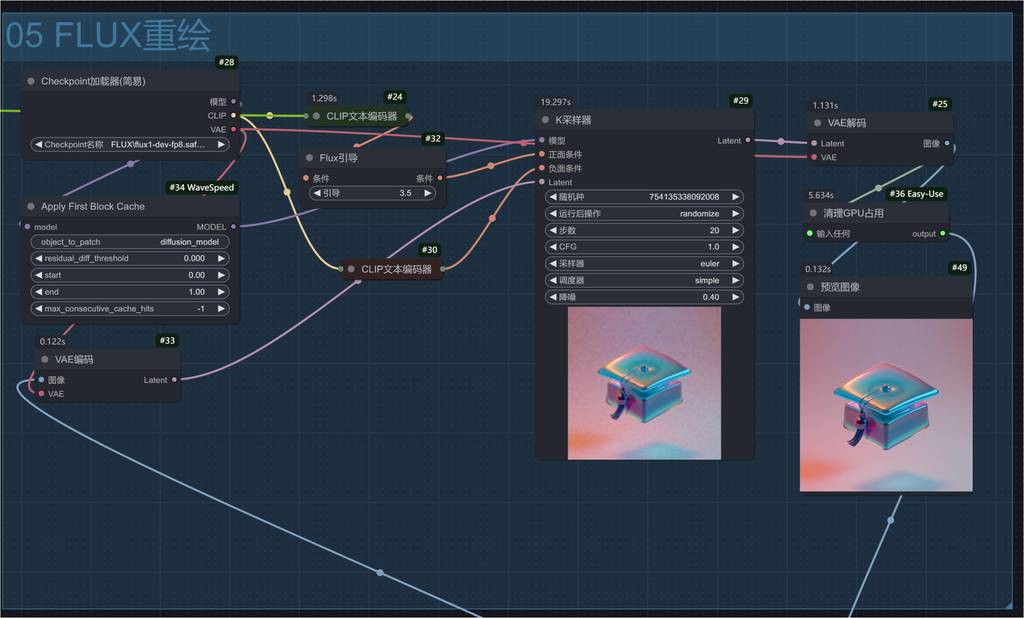Collapse the K采样器 node using its title dot

click(x=545, y=119)
